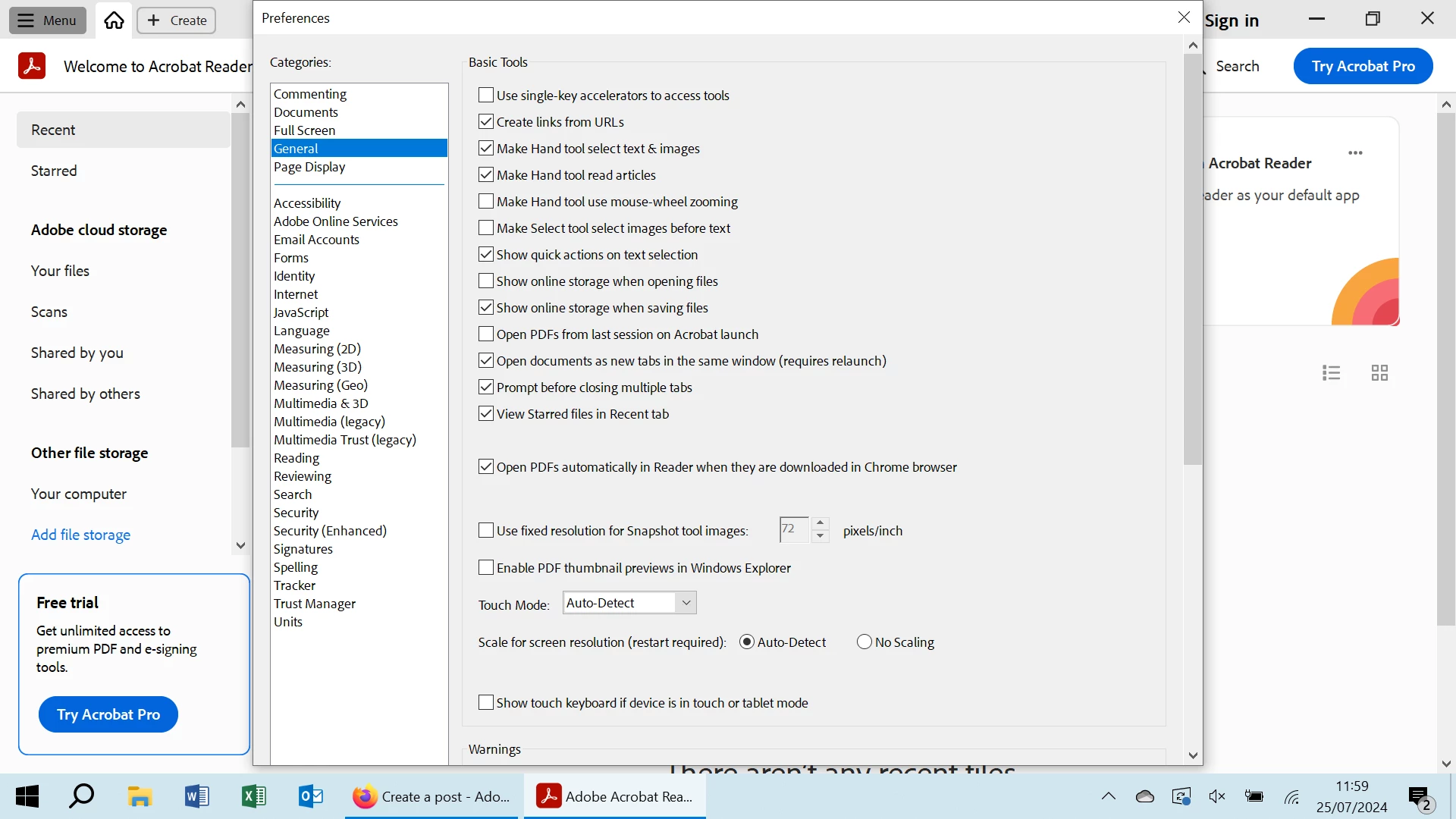Image resolution: width=1456 pixels, height=819 pixels.
Task: Select the Security (Enhanced) category
Action: coord(330,531)
